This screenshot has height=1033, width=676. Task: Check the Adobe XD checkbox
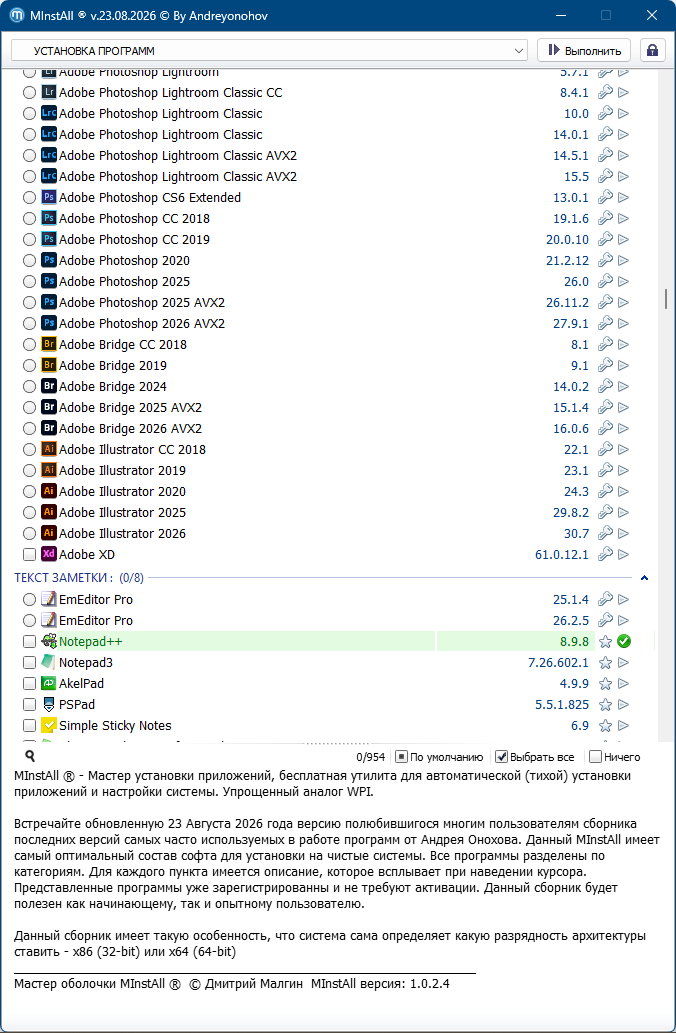pos(29,555)
